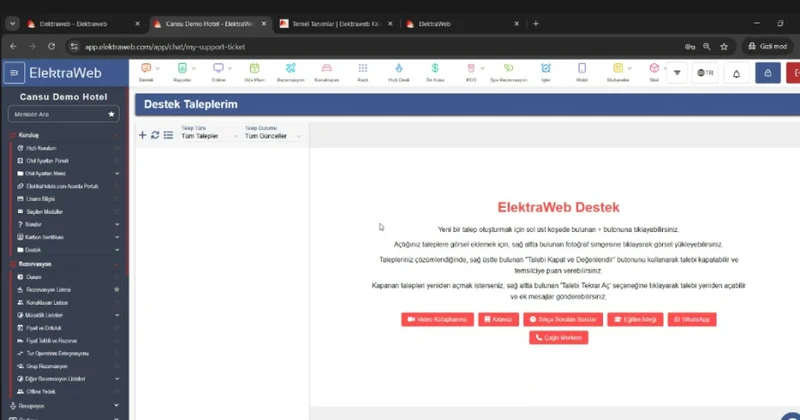Image resolution: width=800 pixels, height=420 pixels.
Task: Click the Video Kütüphanesi button
Action: (x=437, y=319)
